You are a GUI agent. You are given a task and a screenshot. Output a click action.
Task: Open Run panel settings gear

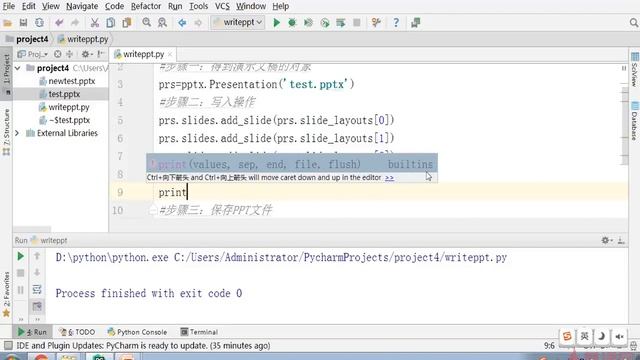(x=606, y=240)
